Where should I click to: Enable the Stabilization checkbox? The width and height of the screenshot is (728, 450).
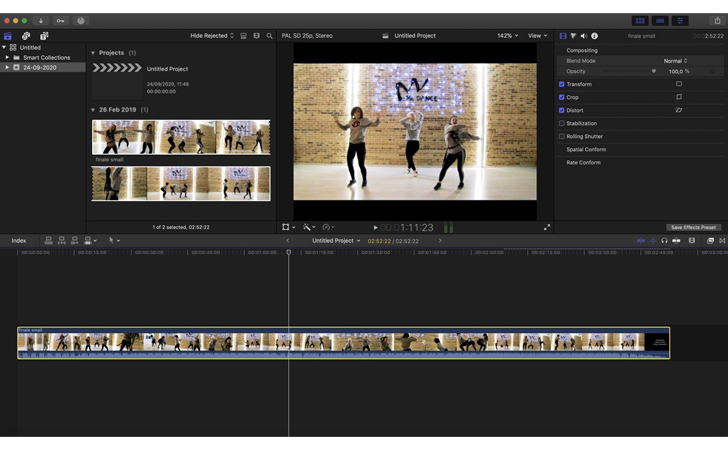(562, 123)
